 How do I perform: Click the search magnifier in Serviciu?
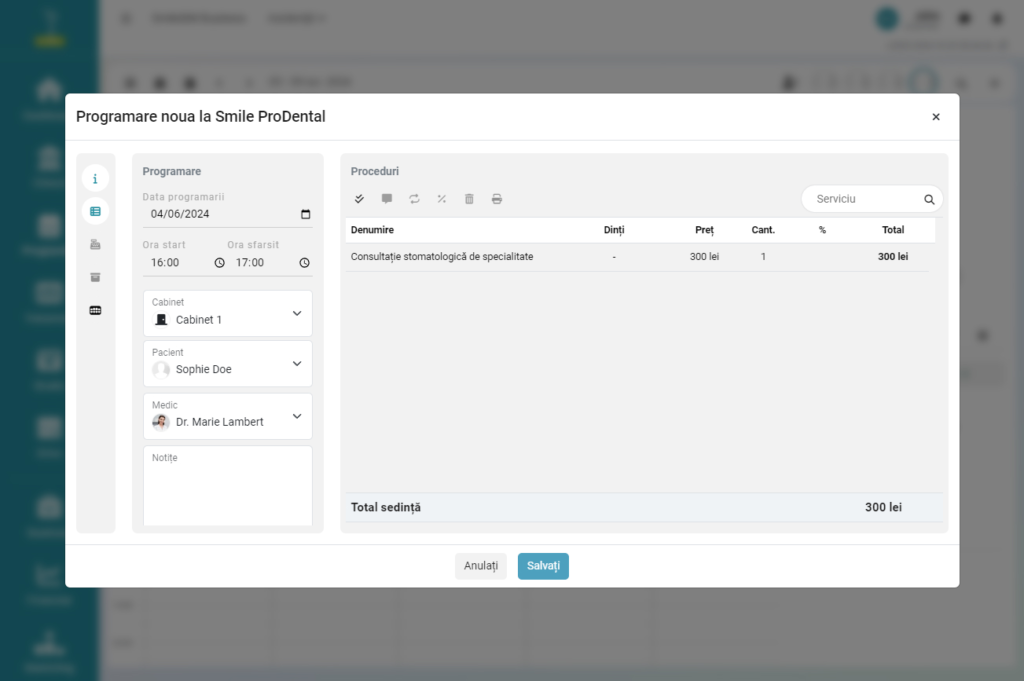click(x=929, y=199)
